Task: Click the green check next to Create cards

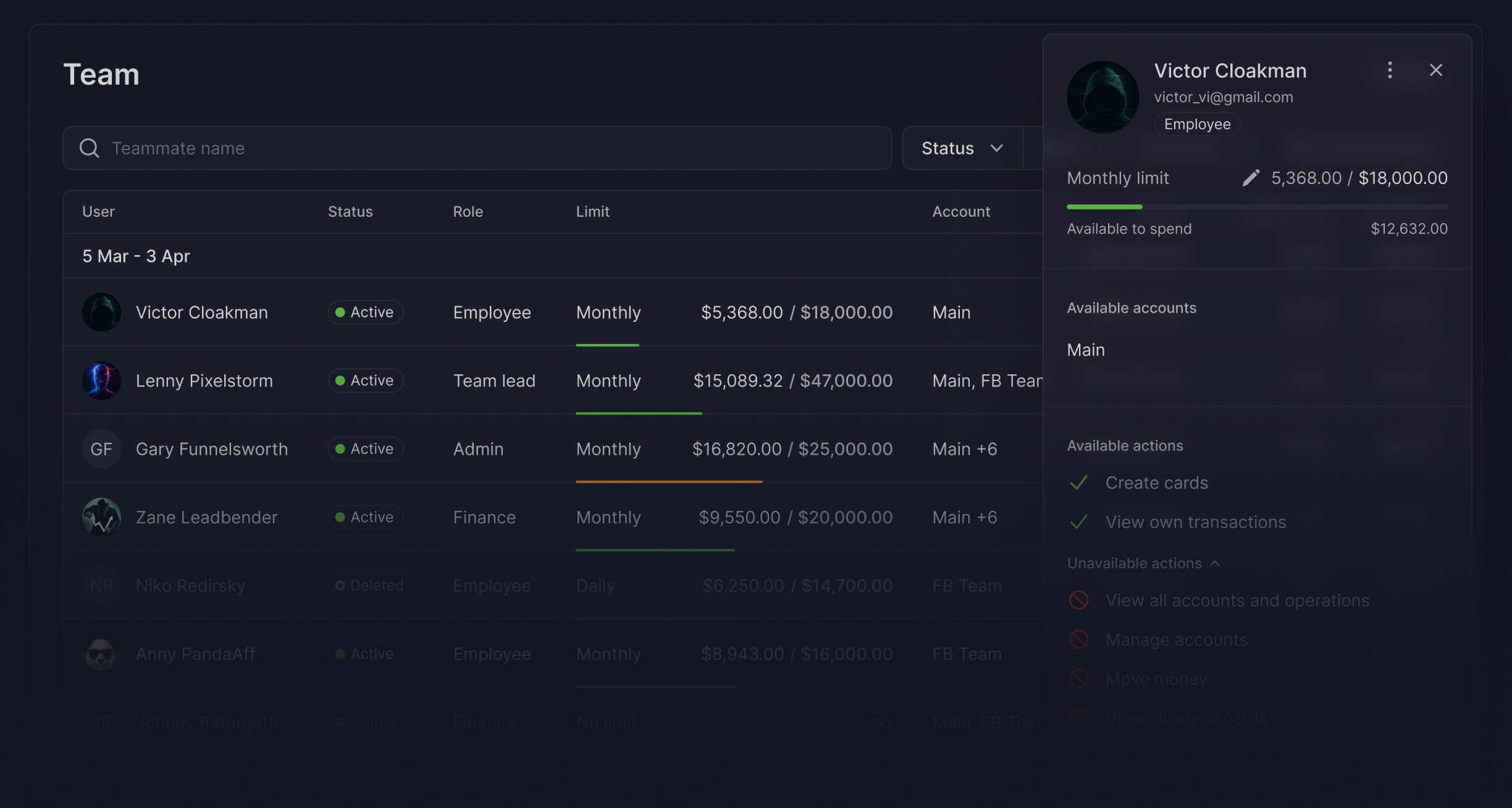Action: 1078,483
